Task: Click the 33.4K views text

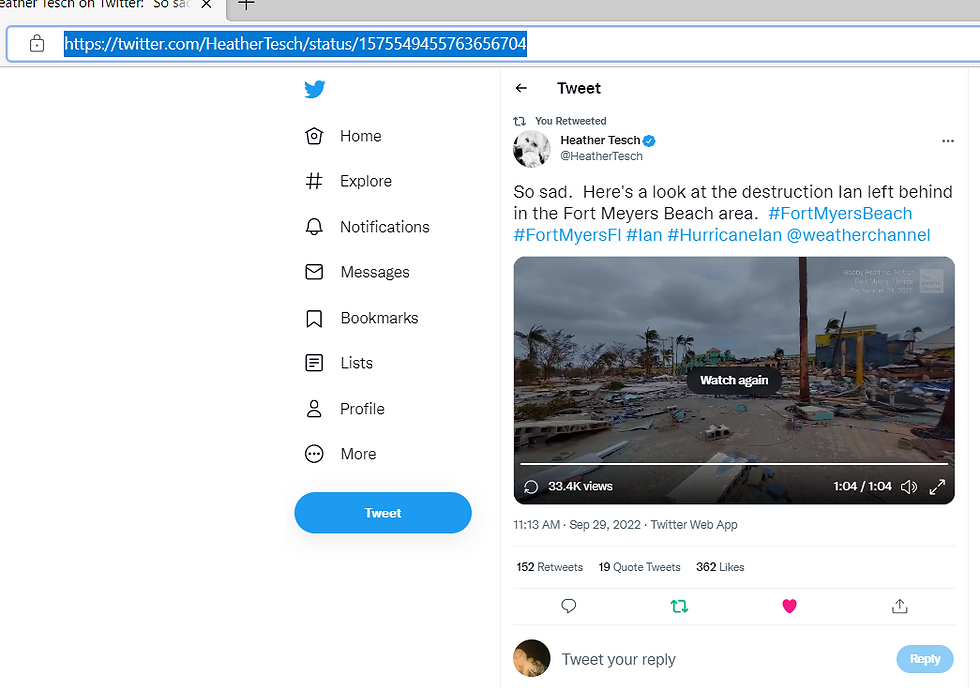Action: pos(580,486)
